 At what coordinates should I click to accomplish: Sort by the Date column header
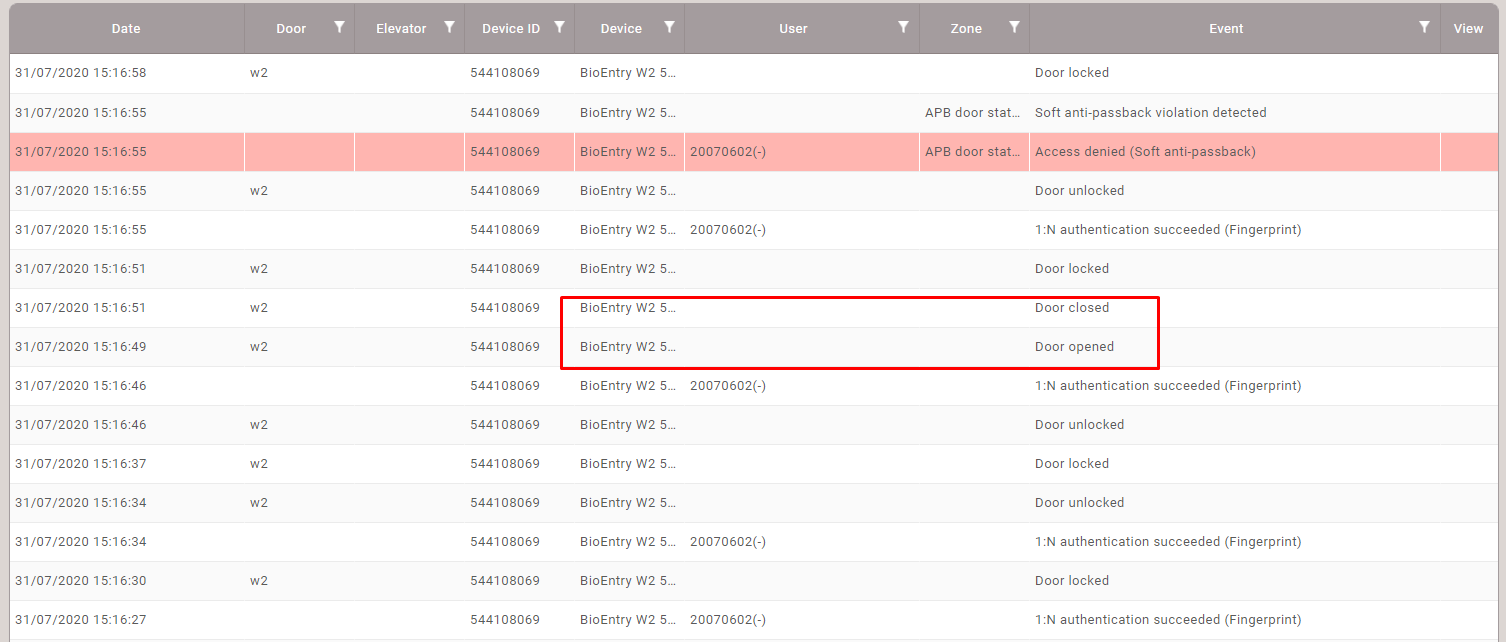click(126, 29)
